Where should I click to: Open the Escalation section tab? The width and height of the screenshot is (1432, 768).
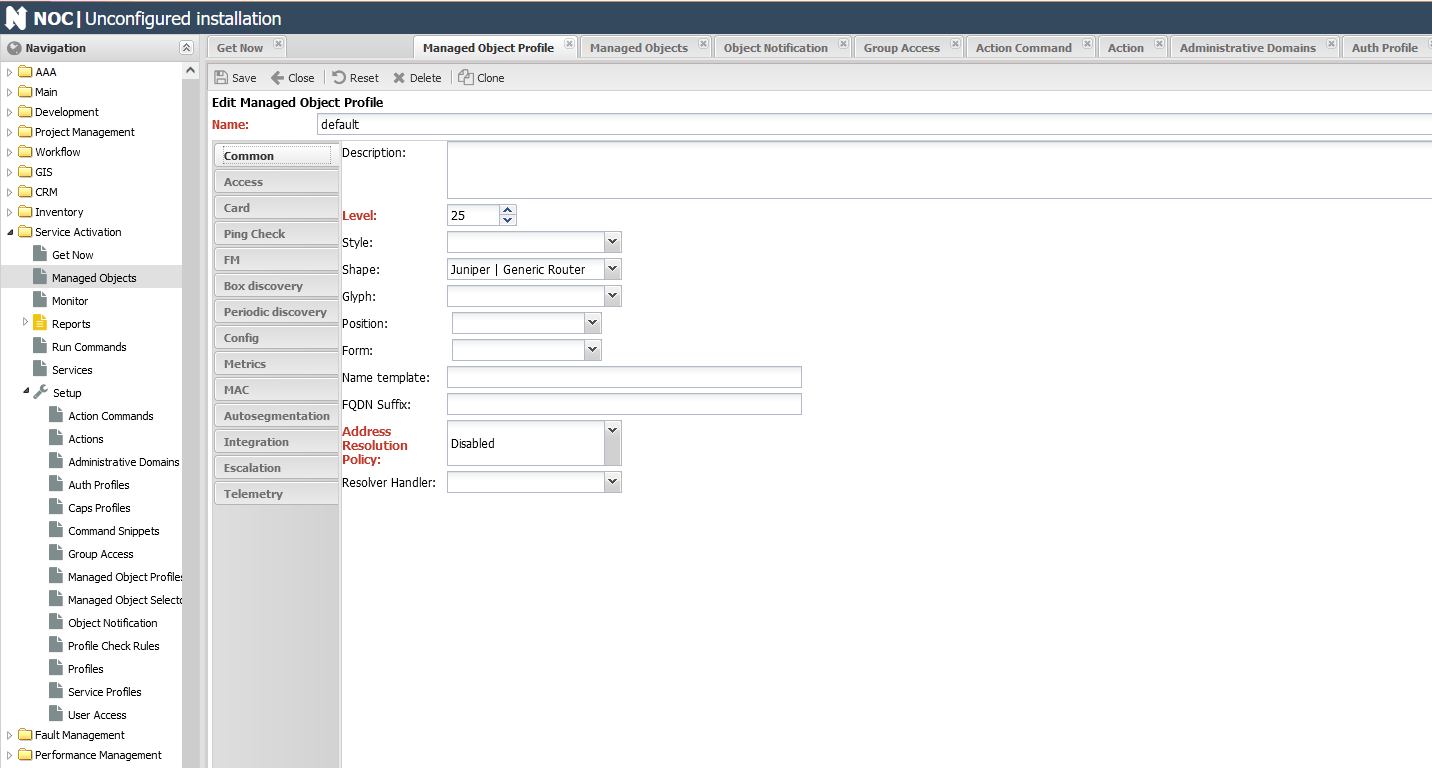pos(276,468)
